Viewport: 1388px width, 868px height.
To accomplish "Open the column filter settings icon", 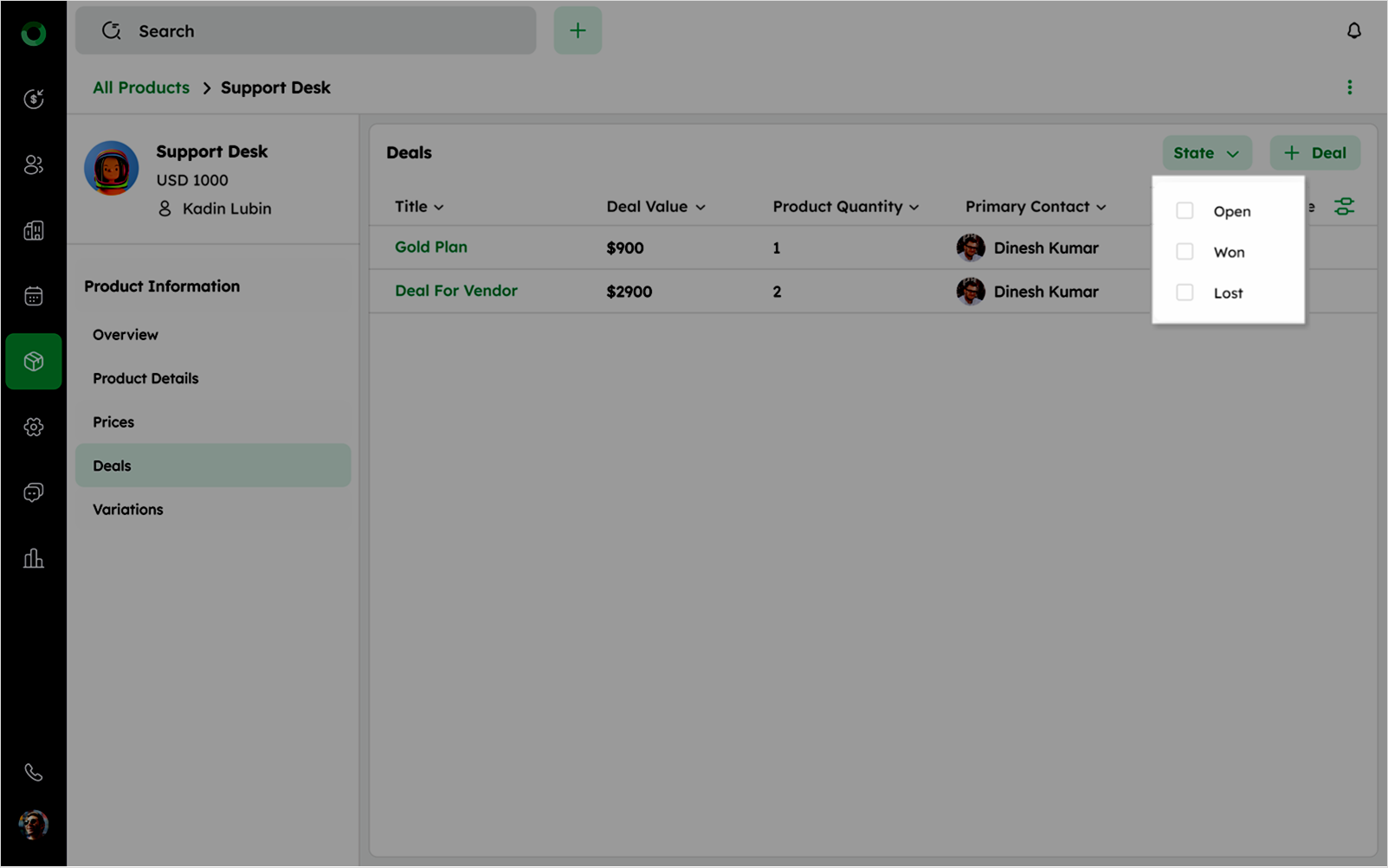I will pos(1344,207).
